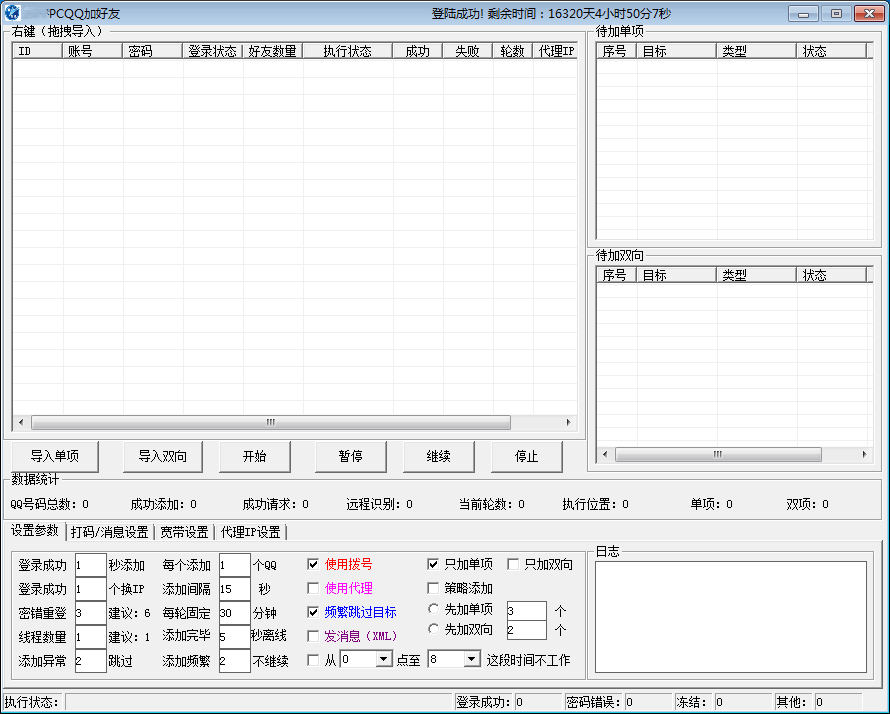This screenshot has width=890, height=714.
Task: Click the 密错重登 input field
Action: click(90, 613)
